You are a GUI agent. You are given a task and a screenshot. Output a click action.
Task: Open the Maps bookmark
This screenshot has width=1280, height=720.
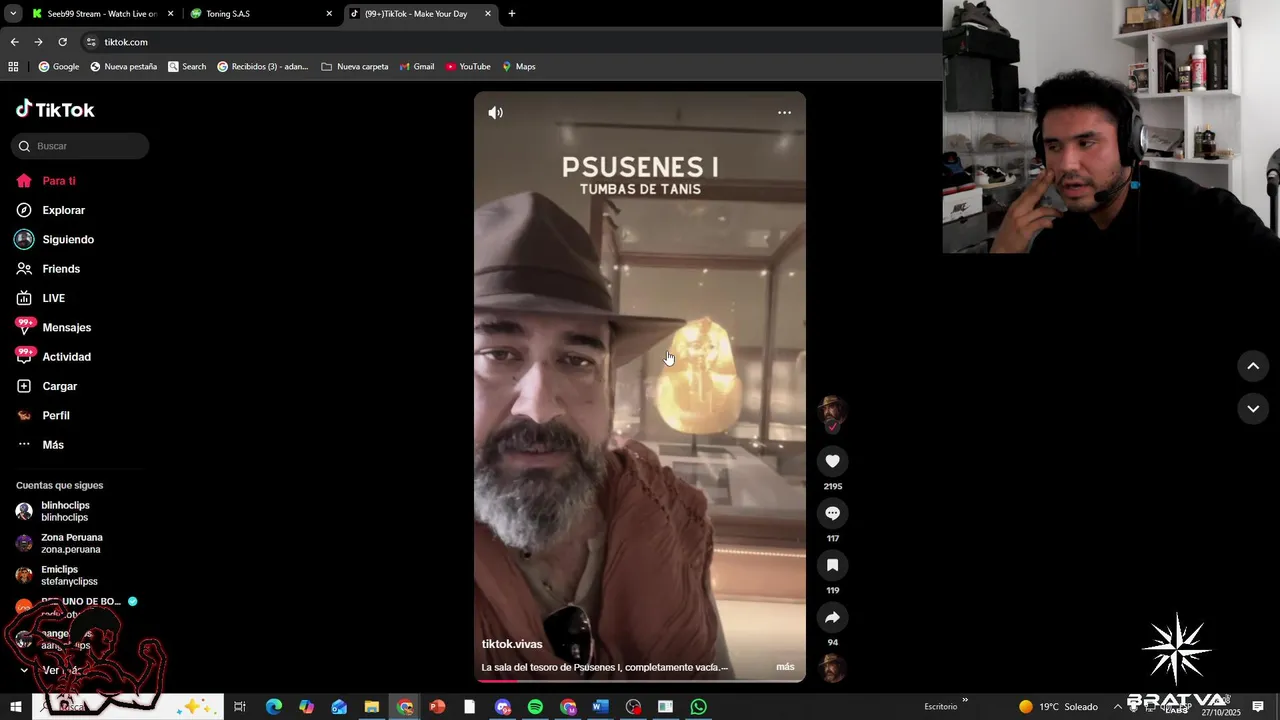click(x=519, y=67)
